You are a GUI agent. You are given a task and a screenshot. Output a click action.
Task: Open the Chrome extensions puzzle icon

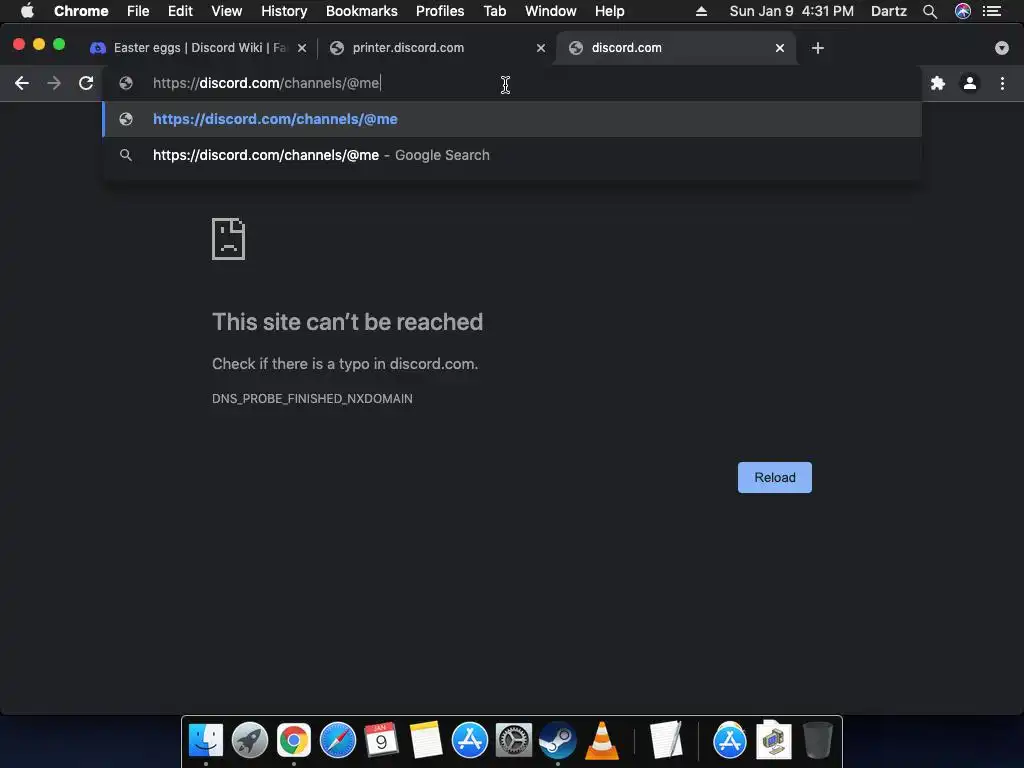[x=938, y=83]
